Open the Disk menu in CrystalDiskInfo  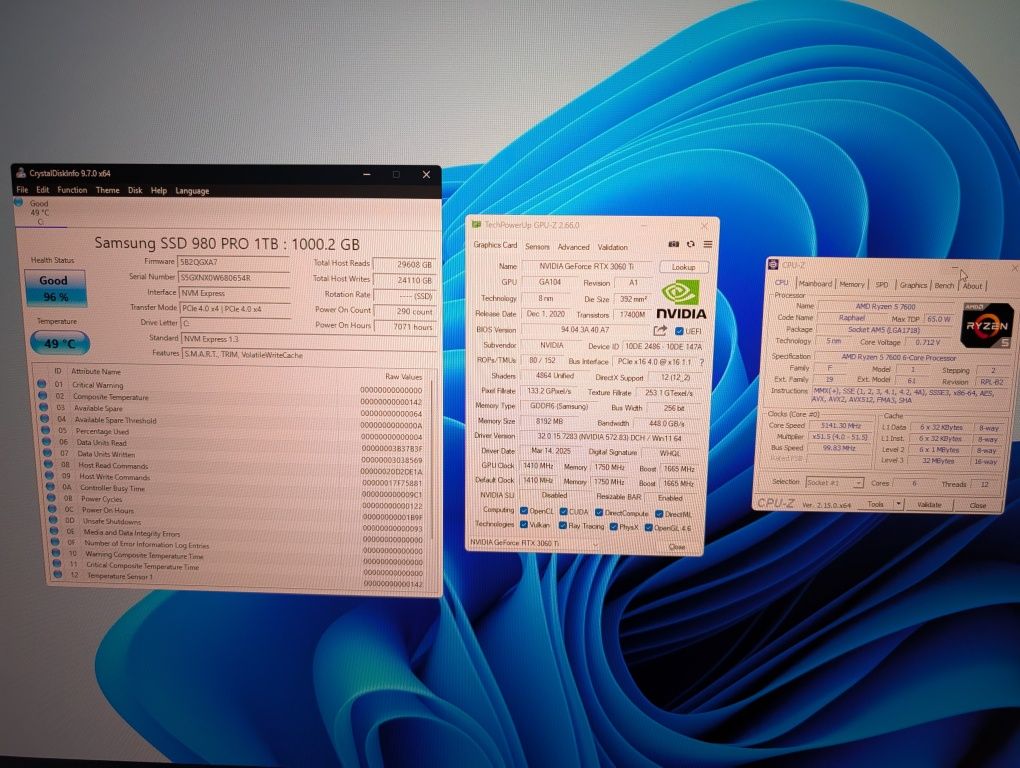point(135,191)
